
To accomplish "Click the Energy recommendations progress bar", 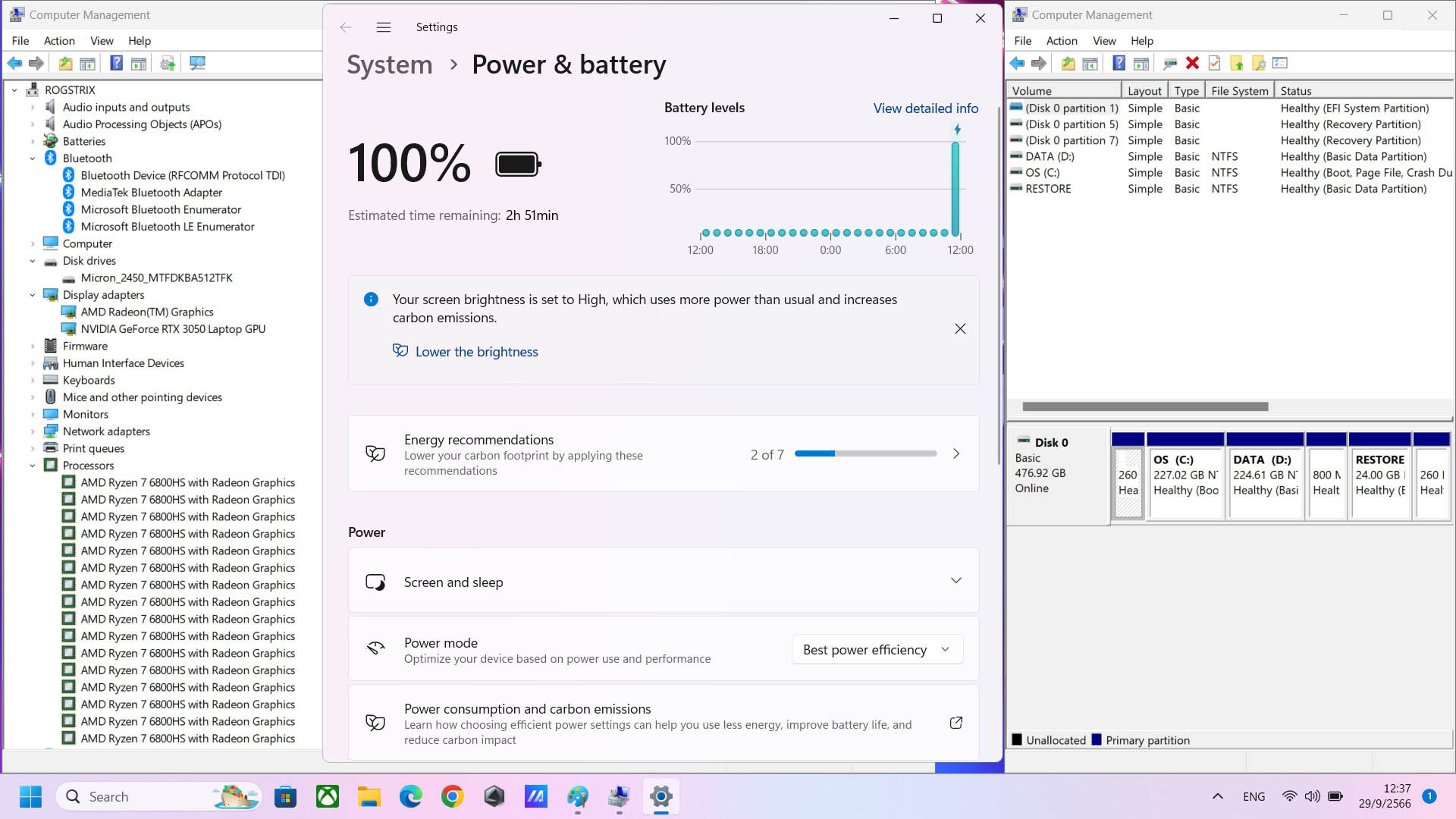I will 865,453.
